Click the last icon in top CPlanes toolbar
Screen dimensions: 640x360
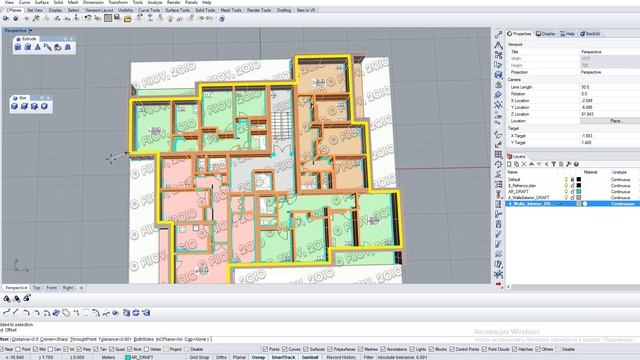pos(222,18)
